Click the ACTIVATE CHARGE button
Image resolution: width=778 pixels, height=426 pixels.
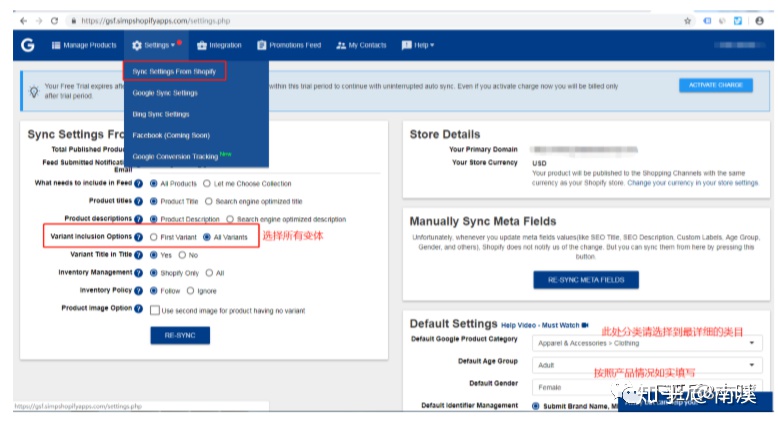point(715,85)
